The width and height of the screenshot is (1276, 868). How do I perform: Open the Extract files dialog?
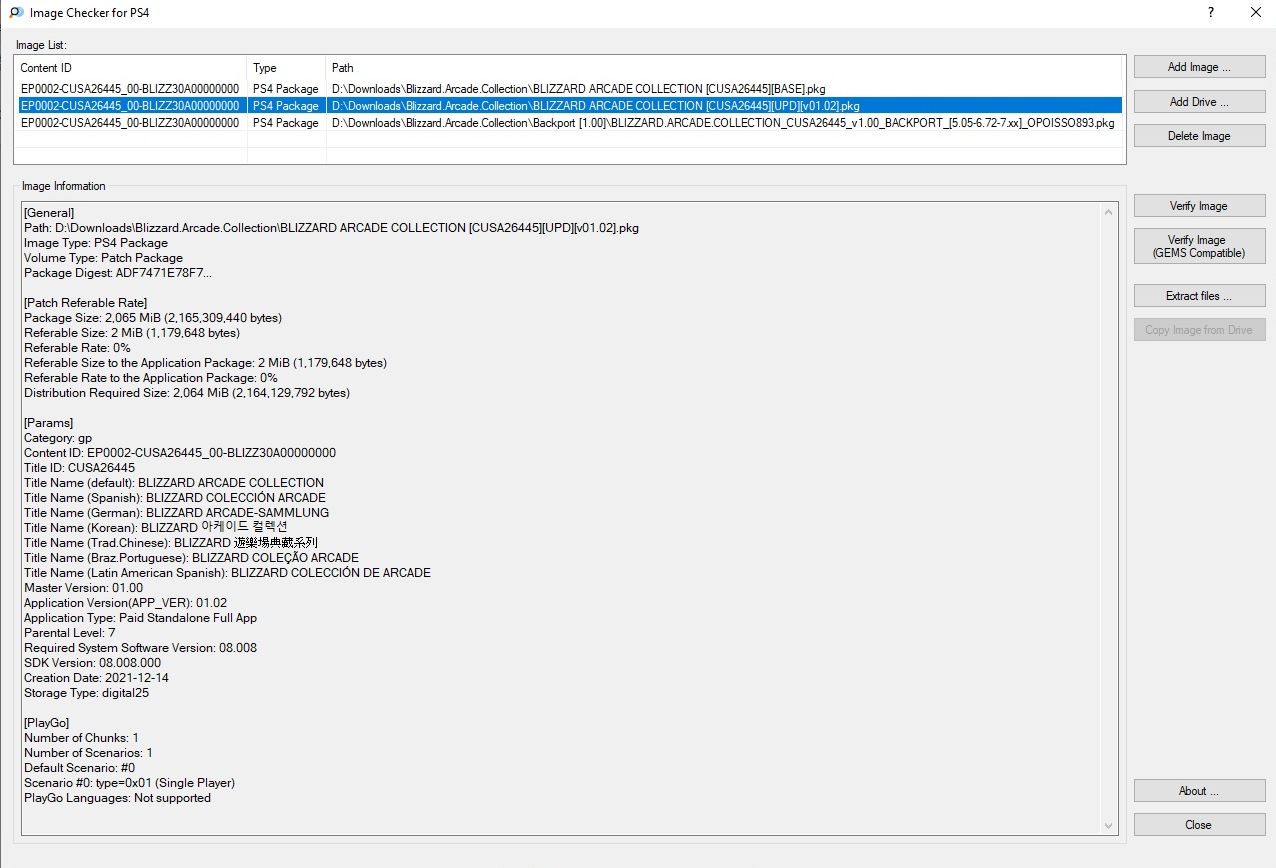(1199, 296)
